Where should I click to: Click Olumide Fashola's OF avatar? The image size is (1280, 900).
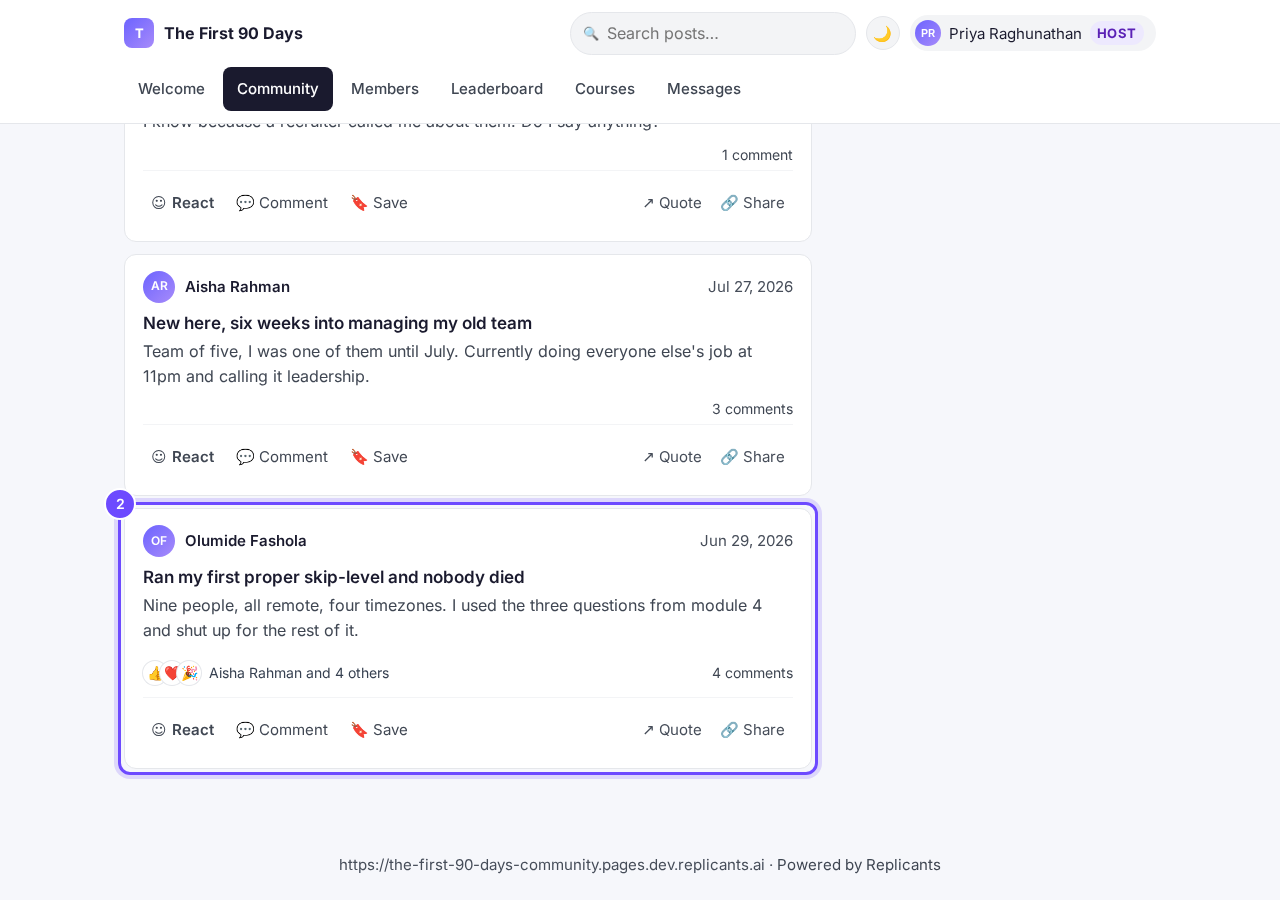click(159, 541)
